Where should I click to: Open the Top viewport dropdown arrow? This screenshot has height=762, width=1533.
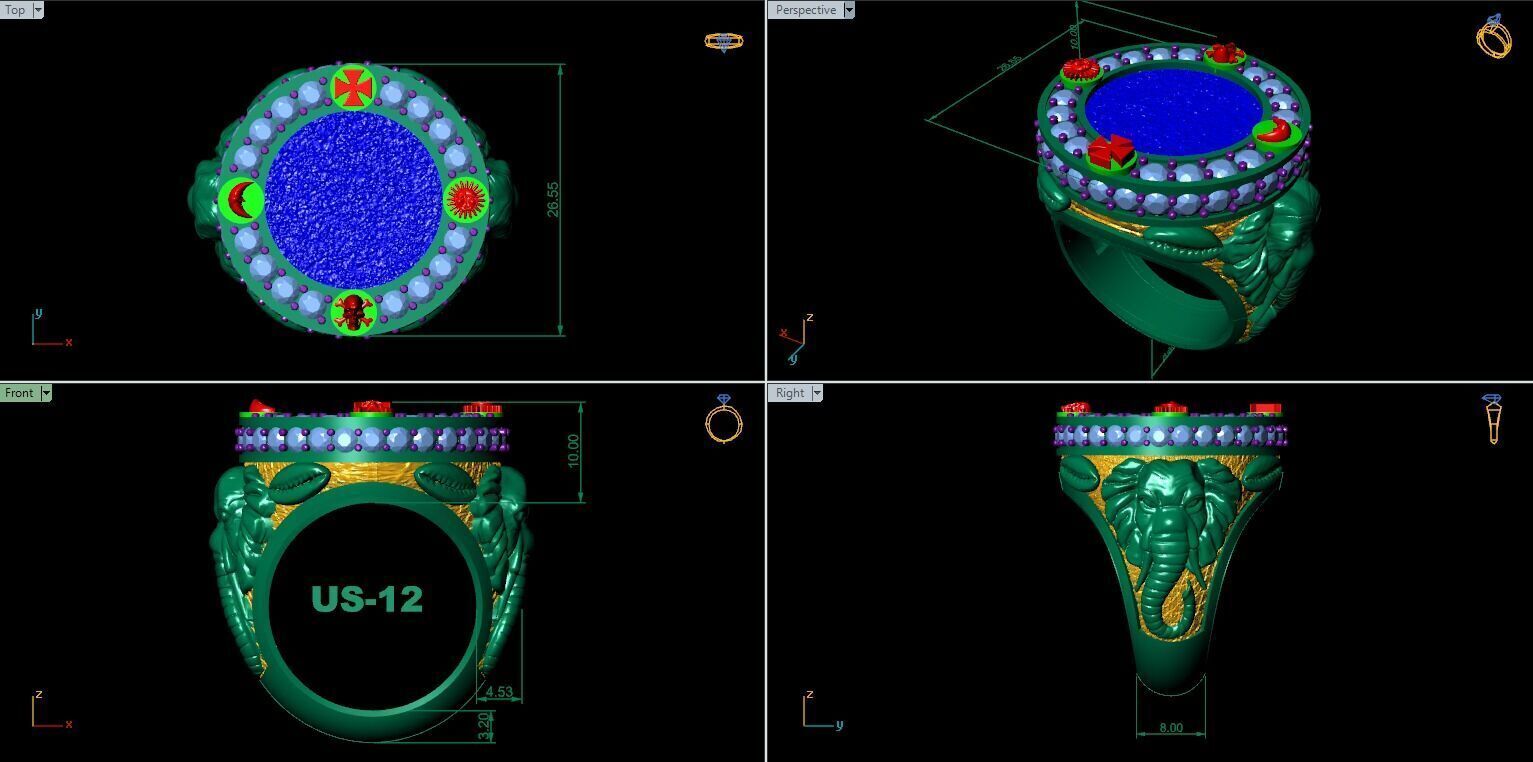(x=38, y=10)
